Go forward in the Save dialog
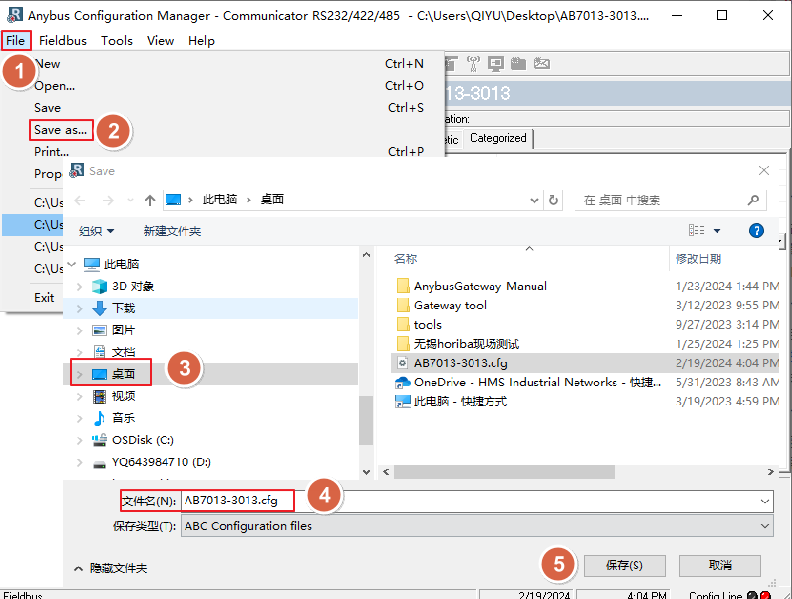The width and height of the screenshot is (792, 599). click(x=108, y=201)
